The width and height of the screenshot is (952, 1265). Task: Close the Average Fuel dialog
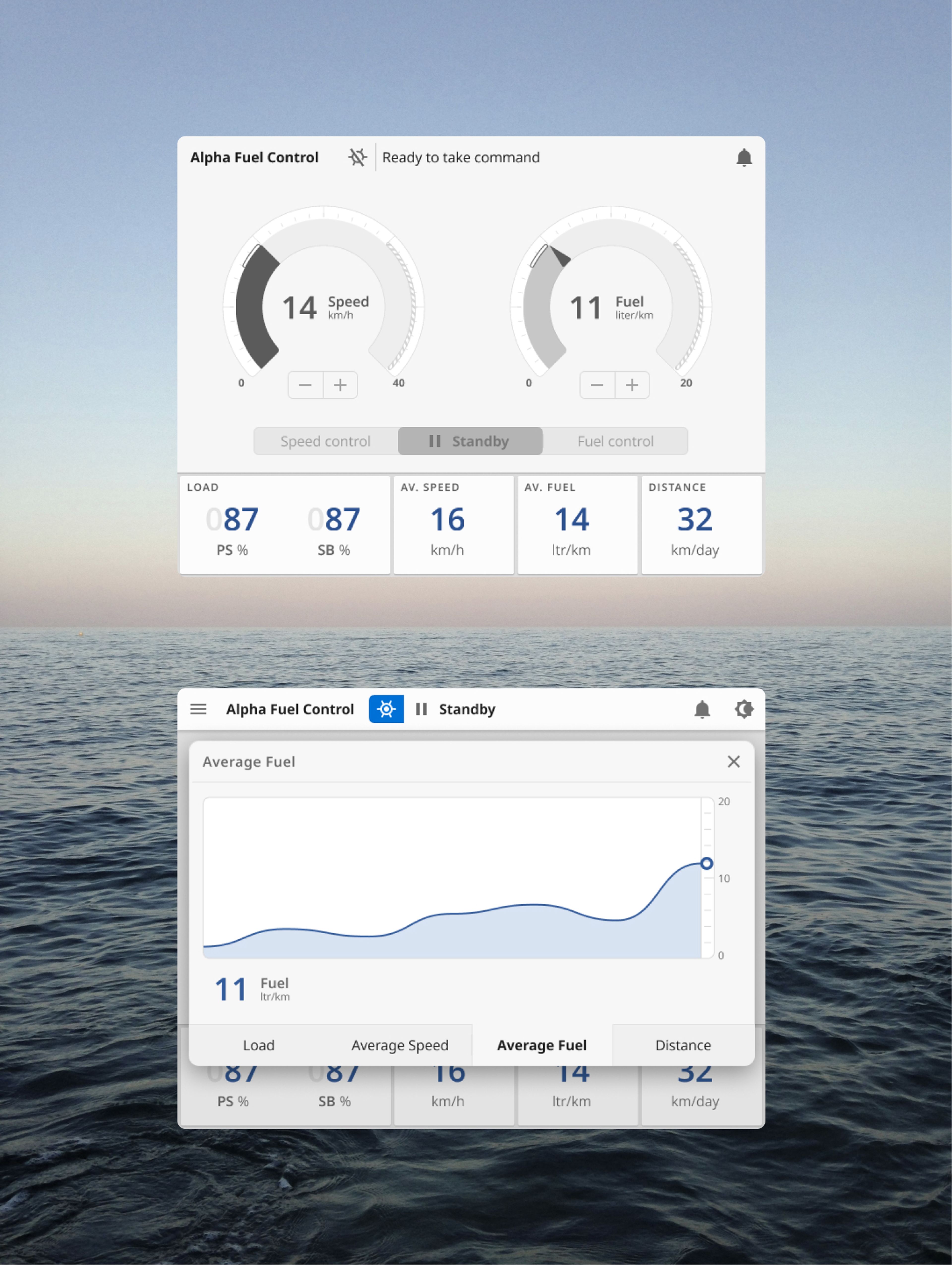734,761
